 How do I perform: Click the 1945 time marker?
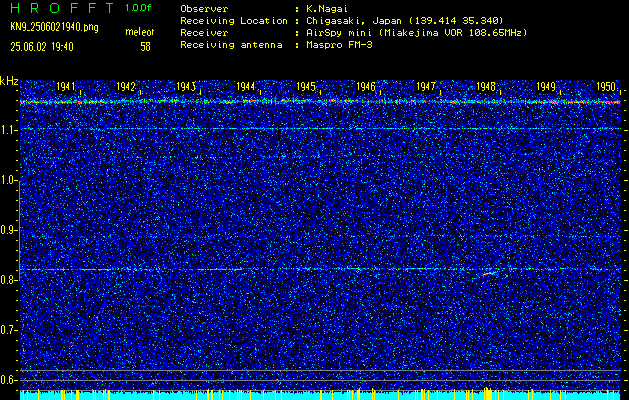coord(306,87)
